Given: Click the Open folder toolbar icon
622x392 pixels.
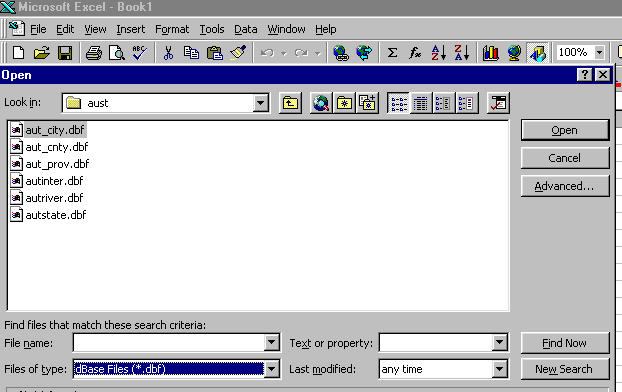Looking at the screenshot, I should (x=41, y=52).
